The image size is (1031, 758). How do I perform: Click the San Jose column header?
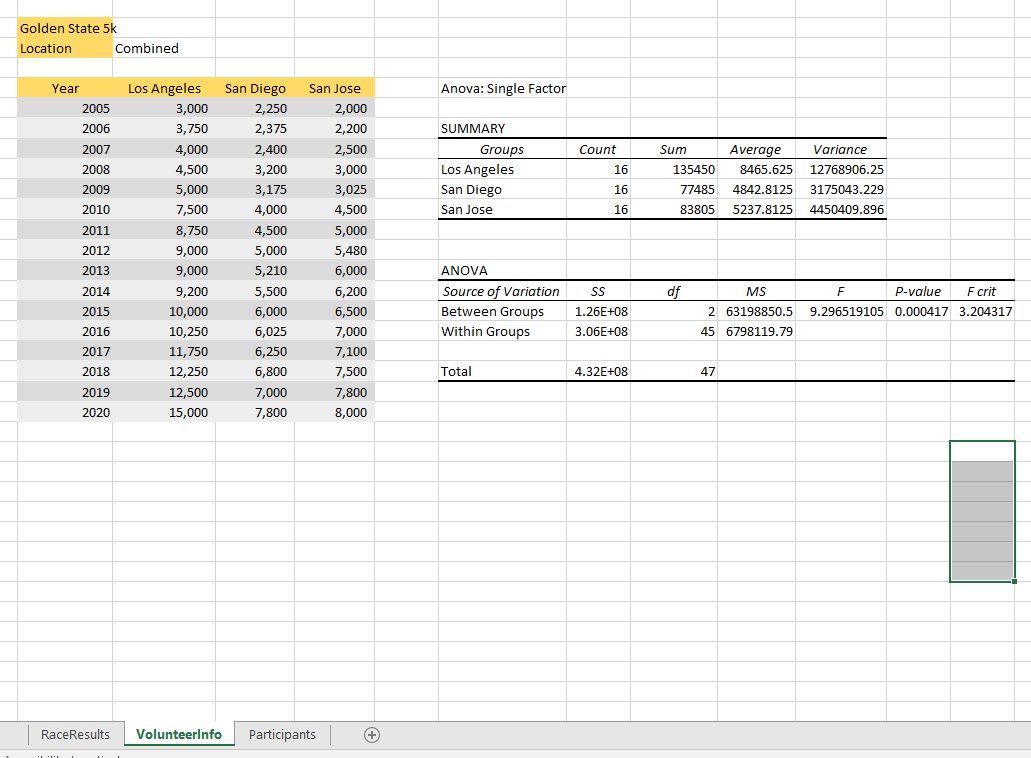[334, 88]
